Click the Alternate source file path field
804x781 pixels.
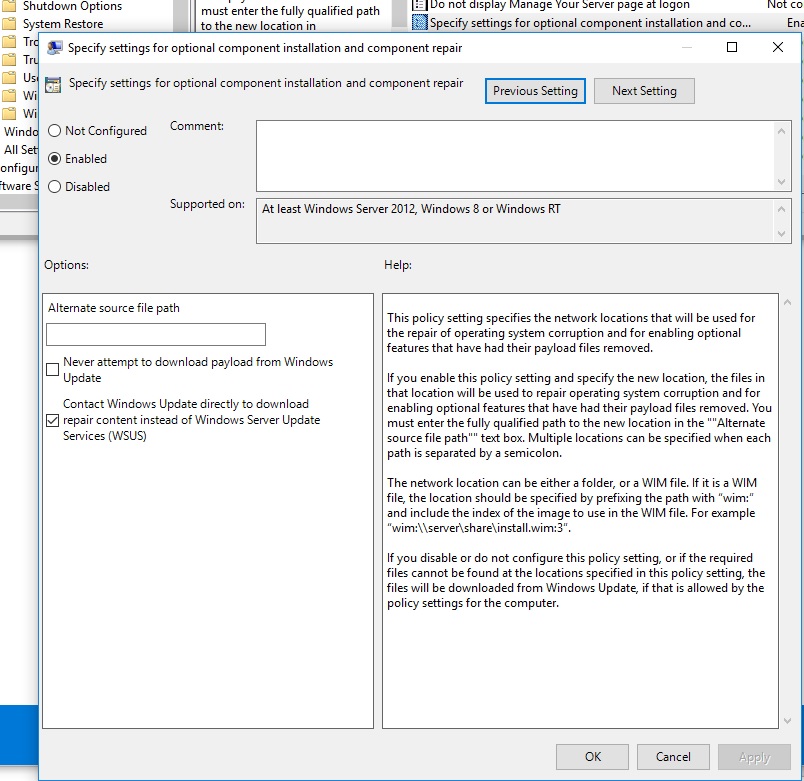(x=156, y=334)
